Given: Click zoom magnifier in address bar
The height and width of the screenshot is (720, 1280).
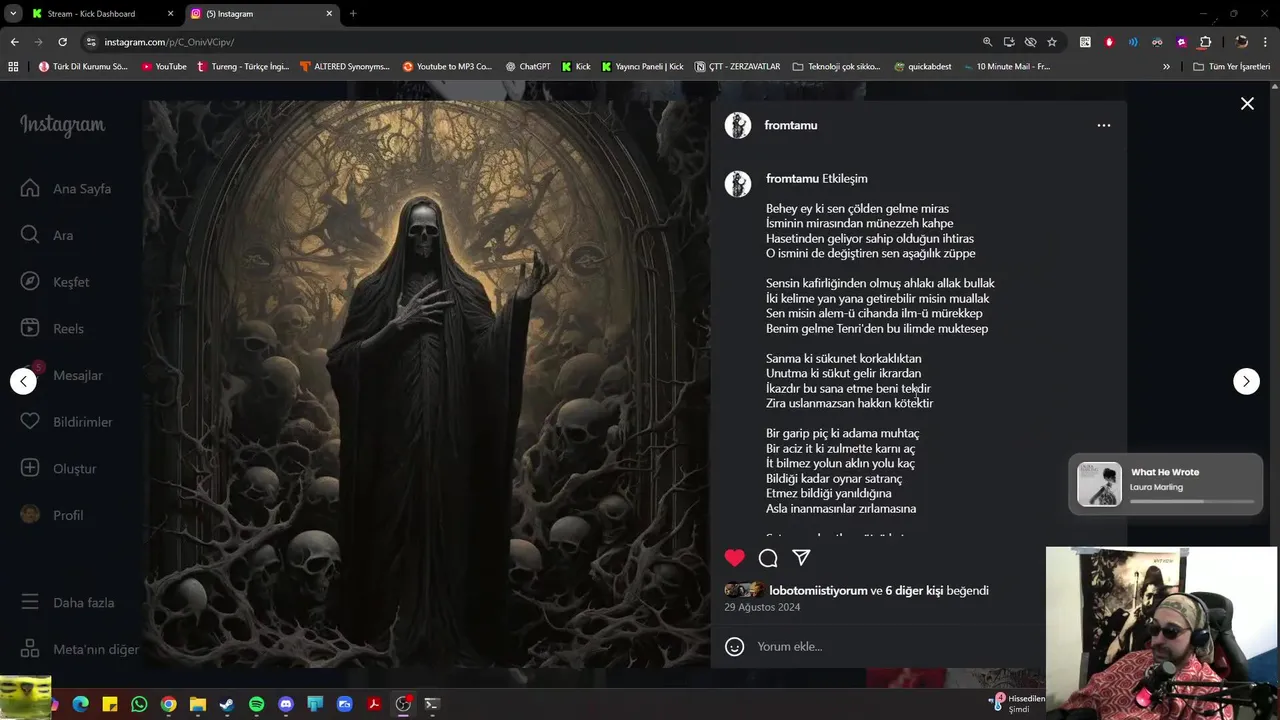Looking at the screenshot, I should 987,42.
